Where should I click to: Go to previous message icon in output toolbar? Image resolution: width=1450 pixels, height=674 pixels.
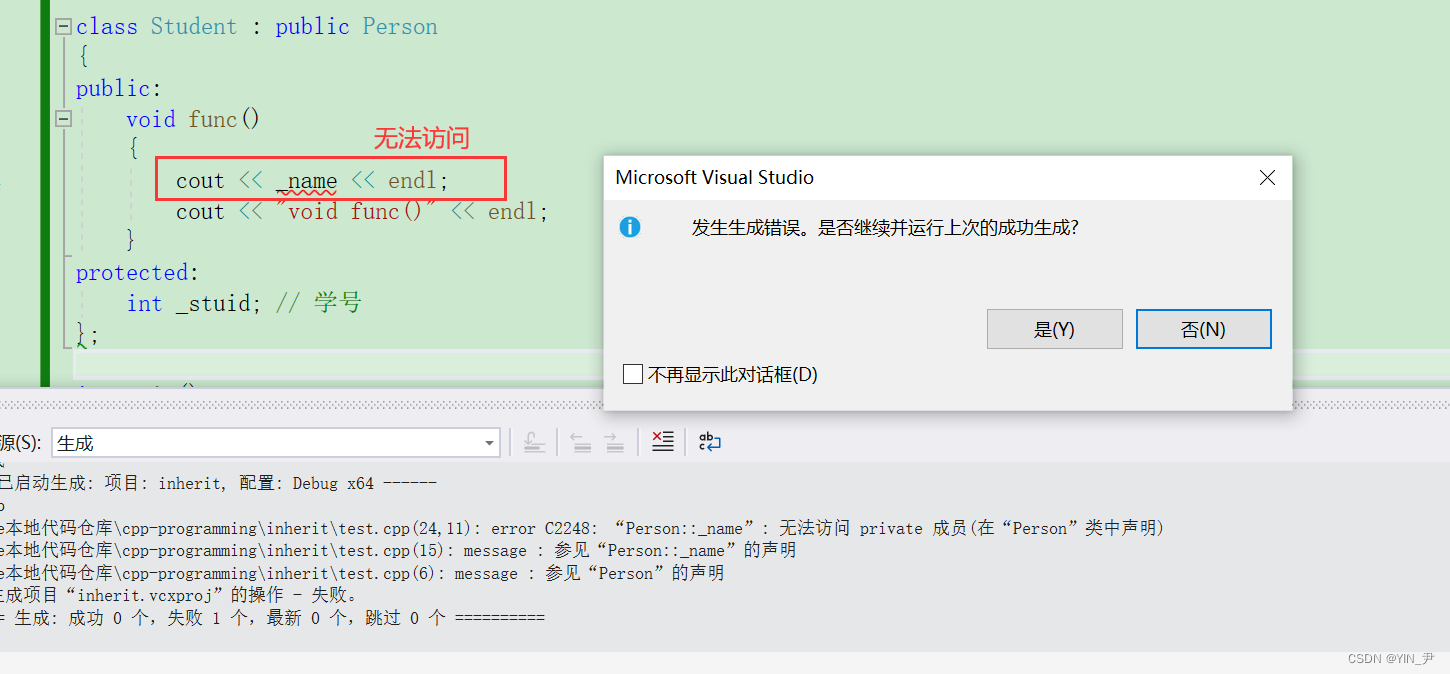coord(581,442)
